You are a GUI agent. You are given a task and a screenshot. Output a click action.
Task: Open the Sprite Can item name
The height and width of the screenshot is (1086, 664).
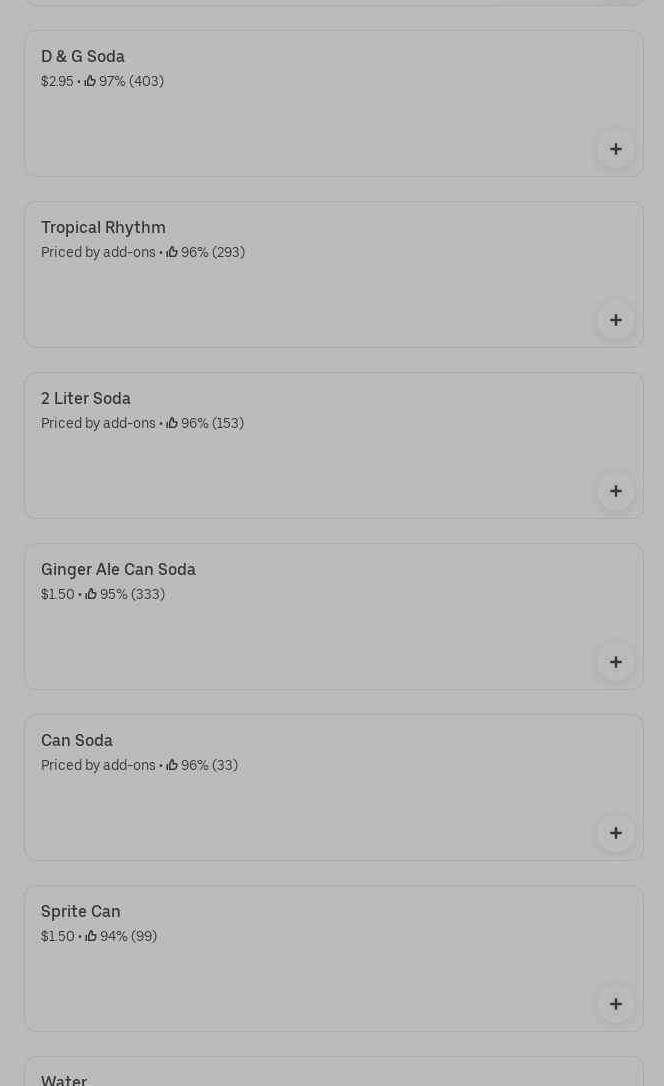point(81,912)
